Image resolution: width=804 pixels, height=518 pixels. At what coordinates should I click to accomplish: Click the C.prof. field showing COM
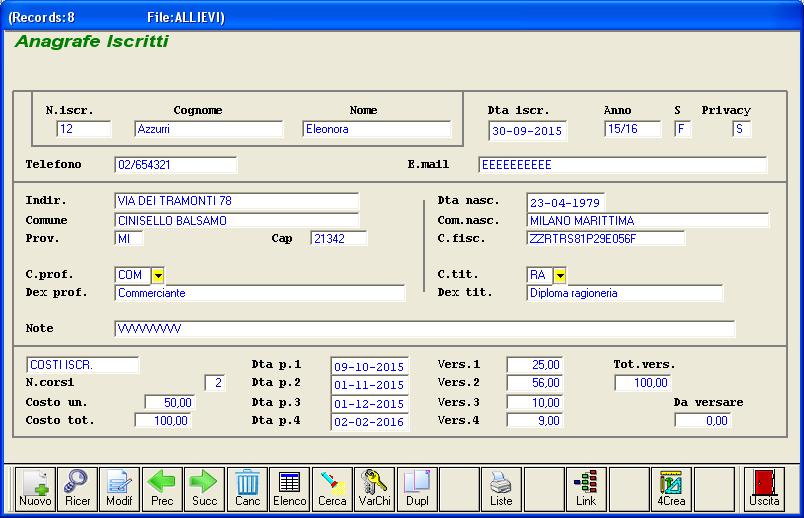tap(133, 275)
